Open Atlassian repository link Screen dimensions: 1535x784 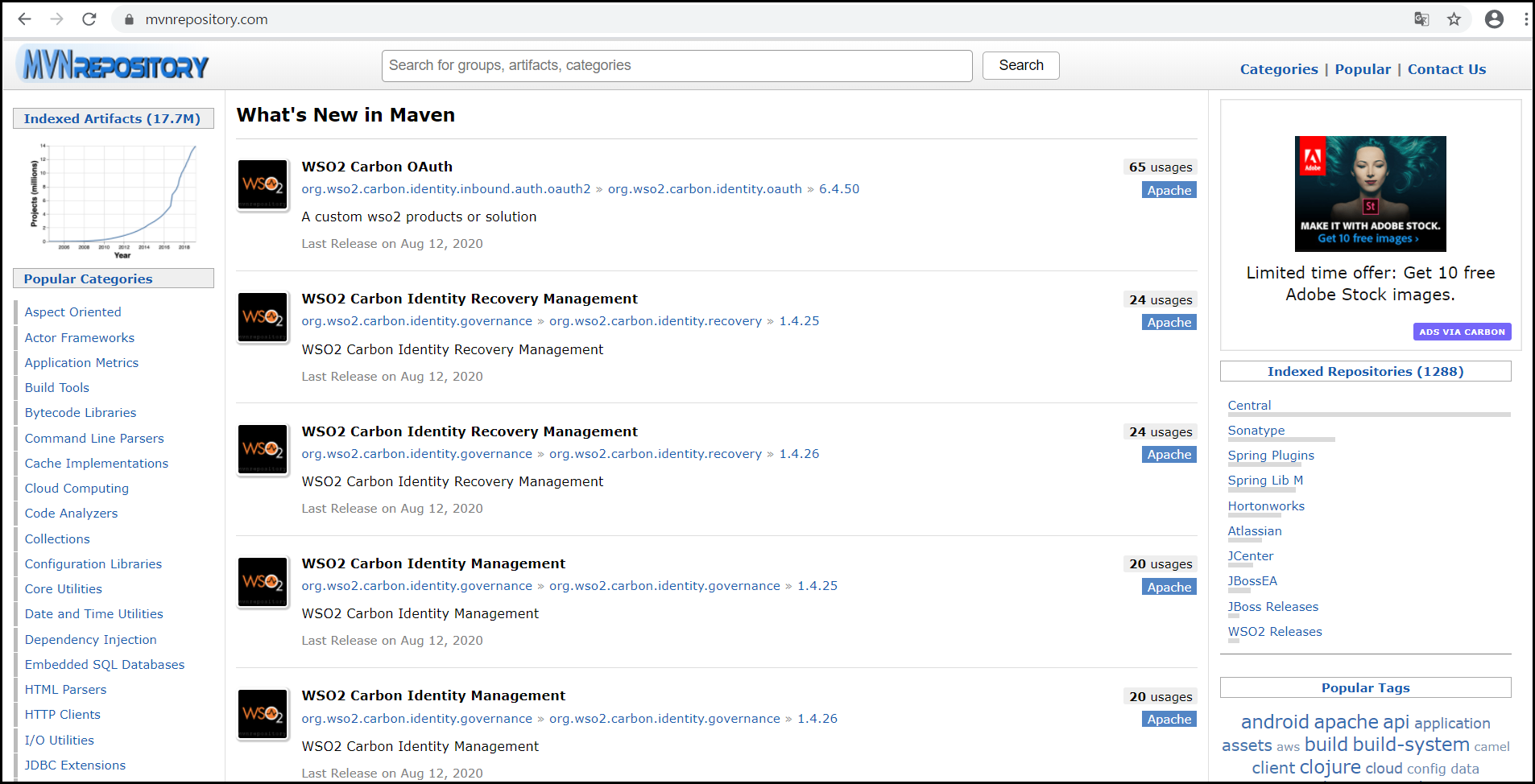(x=1255, y=531)
